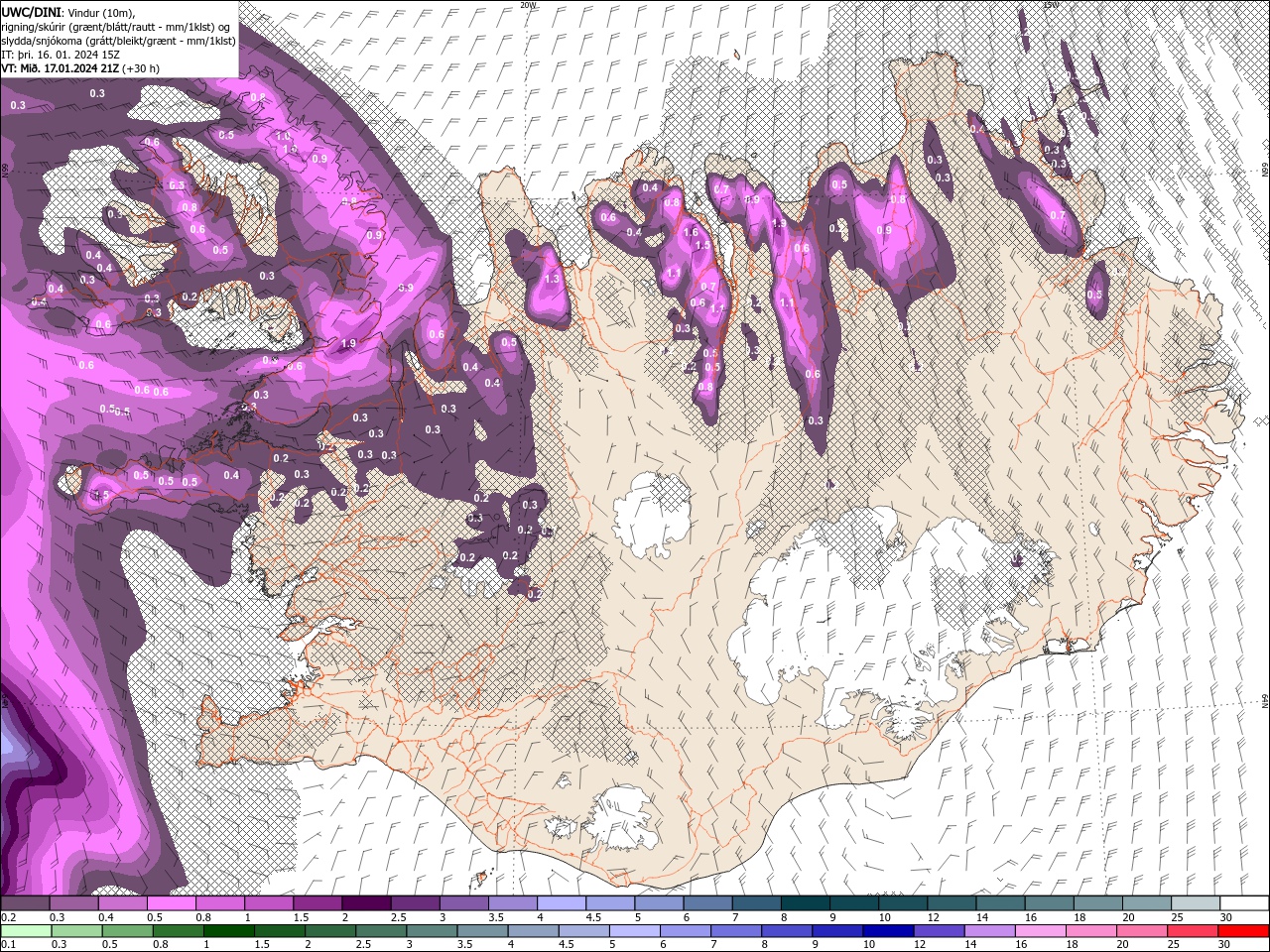Screen dimensions: 1270x952
Task: Click the UWC/DINI title text
Action: (x=33, y=11)
